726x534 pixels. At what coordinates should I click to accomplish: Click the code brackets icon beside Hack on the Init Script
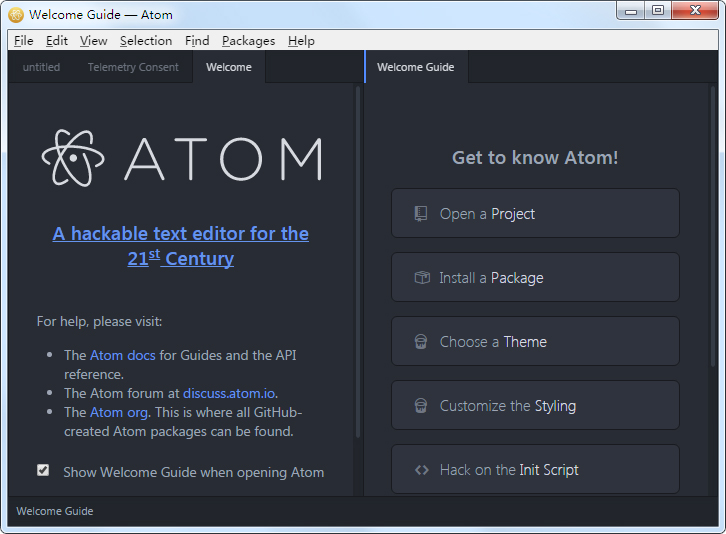point(422,470)
